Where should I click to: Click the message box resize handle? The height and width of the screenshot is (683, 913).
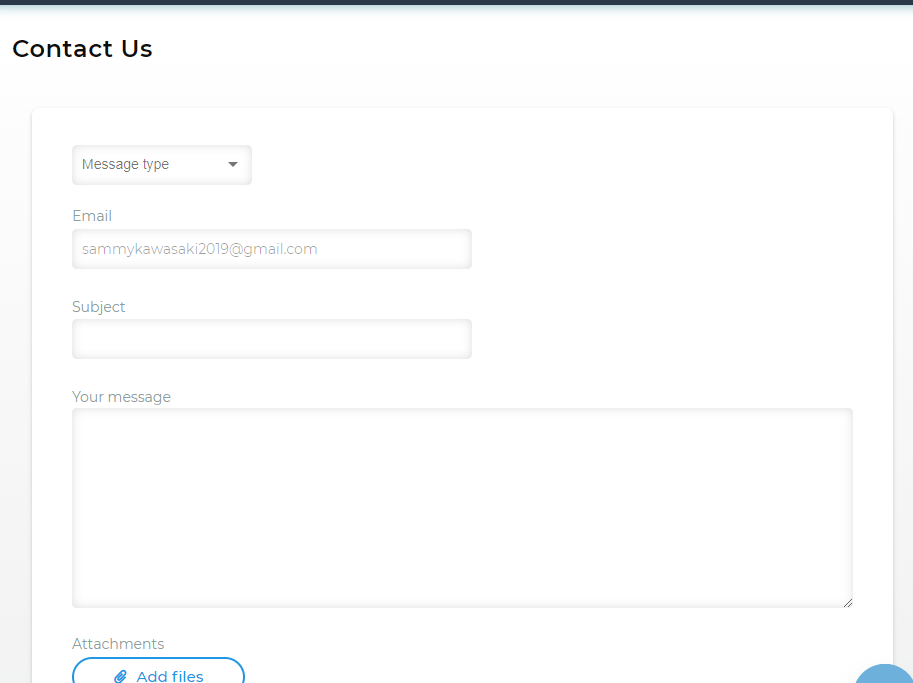(848, 603)
